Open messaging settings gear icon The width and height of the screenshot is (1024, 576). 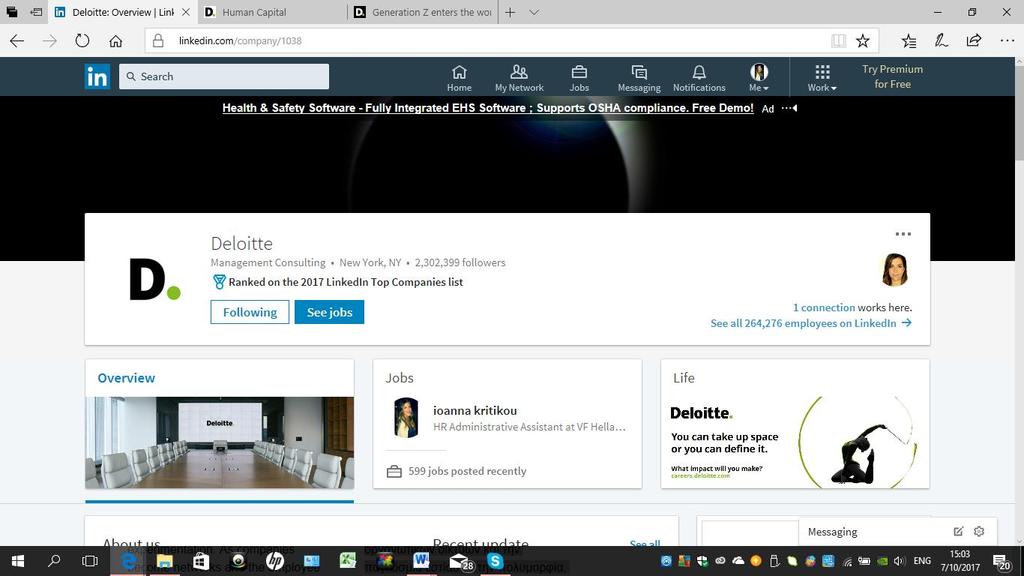click(979, 532)
